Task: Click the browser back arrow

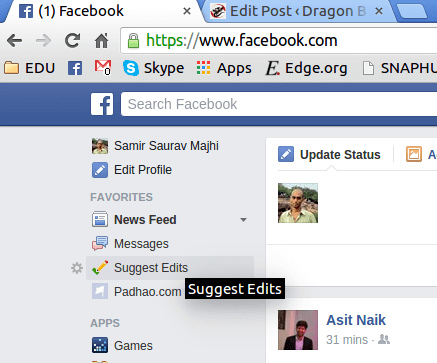Action: tap(14, 41)
